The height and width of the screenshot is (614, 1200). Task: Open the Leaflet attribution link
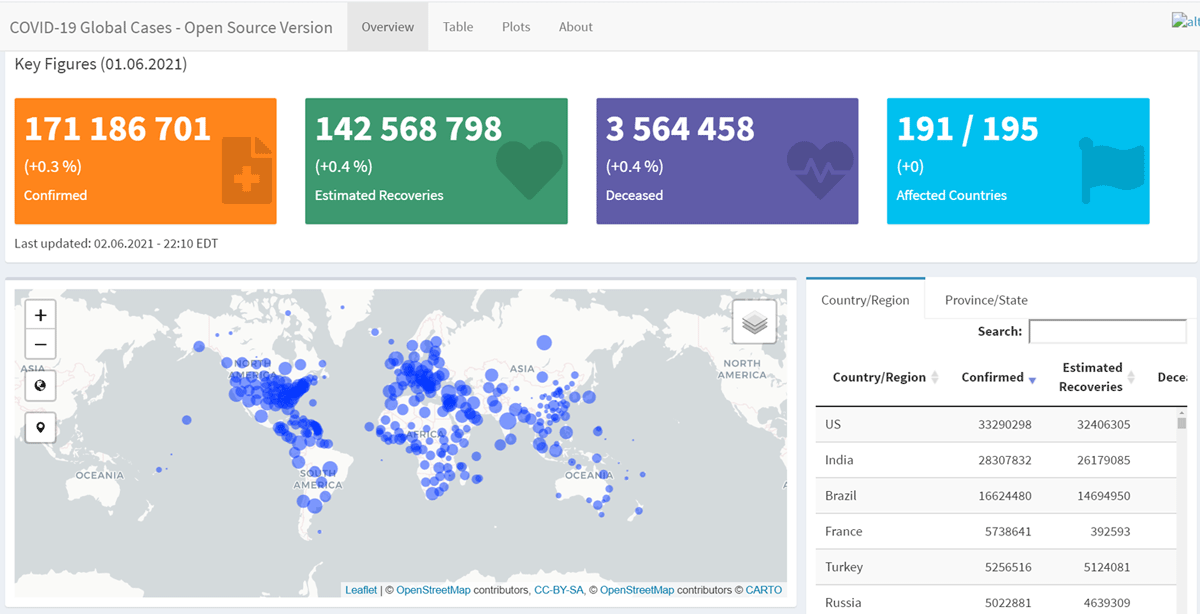pyautogui.click(x=361, y=590)
